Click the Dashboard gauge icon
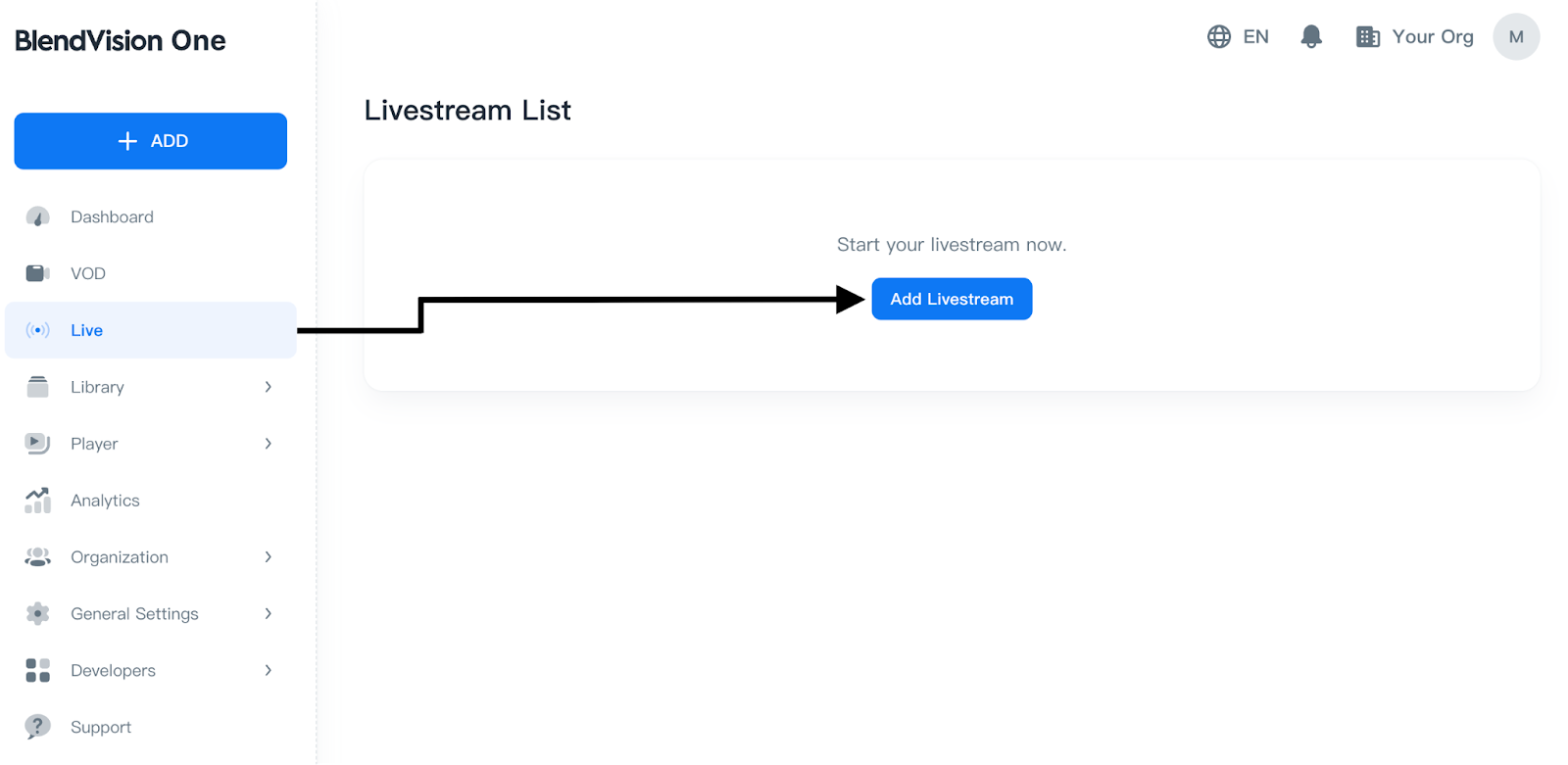Image resolution: width=1568 pixels, height=765 pixels. coord(37,217)
